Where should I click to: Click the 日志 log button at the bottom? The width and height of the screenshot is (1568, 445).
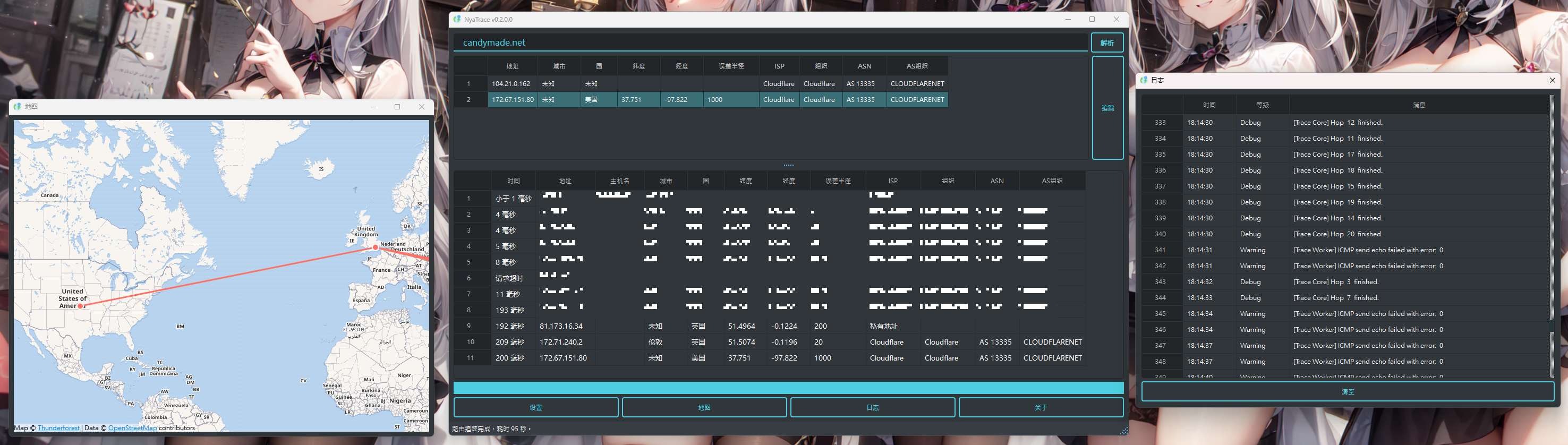pyautogui.click(x=873, y=407)
